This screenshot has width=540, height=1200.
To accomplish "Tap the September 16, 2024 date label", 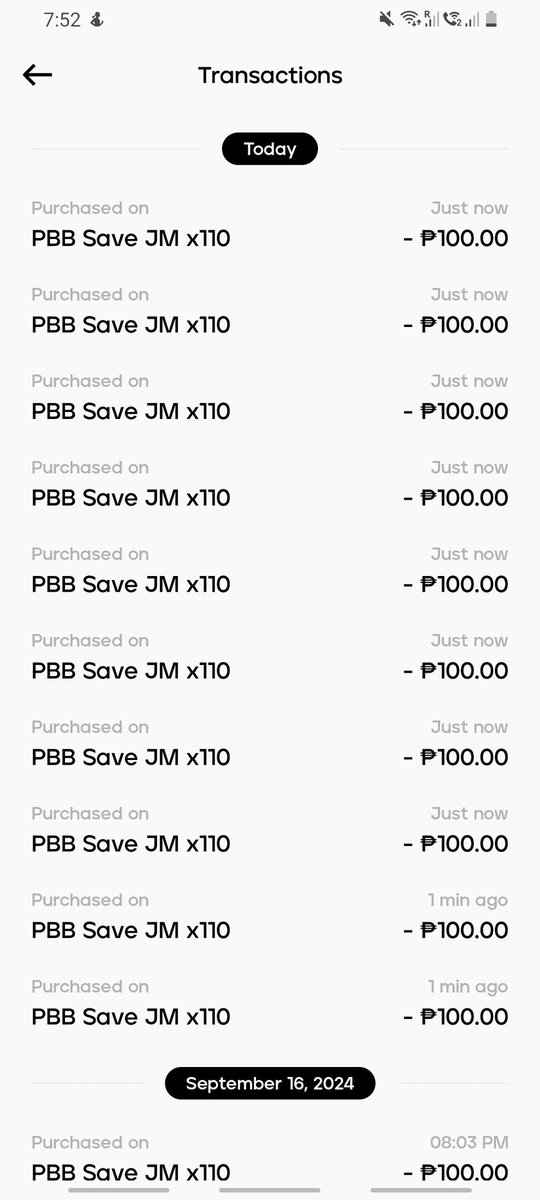I will click(x=270, y=1084).
